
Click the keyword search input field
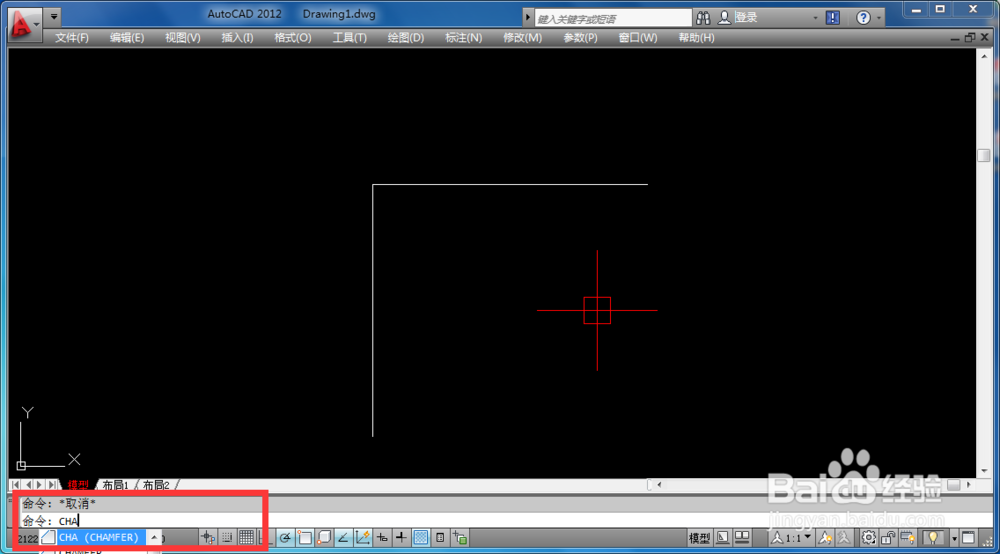(612, 18)
